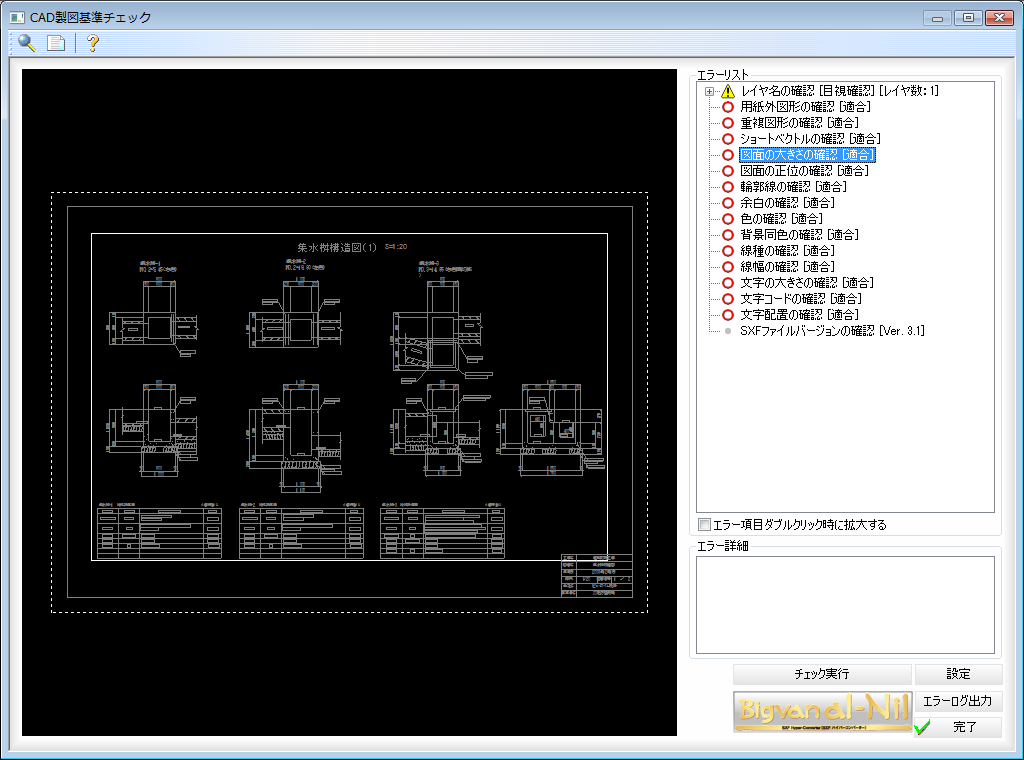The image size is (1024, 760).
Task: Click the Bigvan al-Nil logo banner
Action: tap(822, 712)
